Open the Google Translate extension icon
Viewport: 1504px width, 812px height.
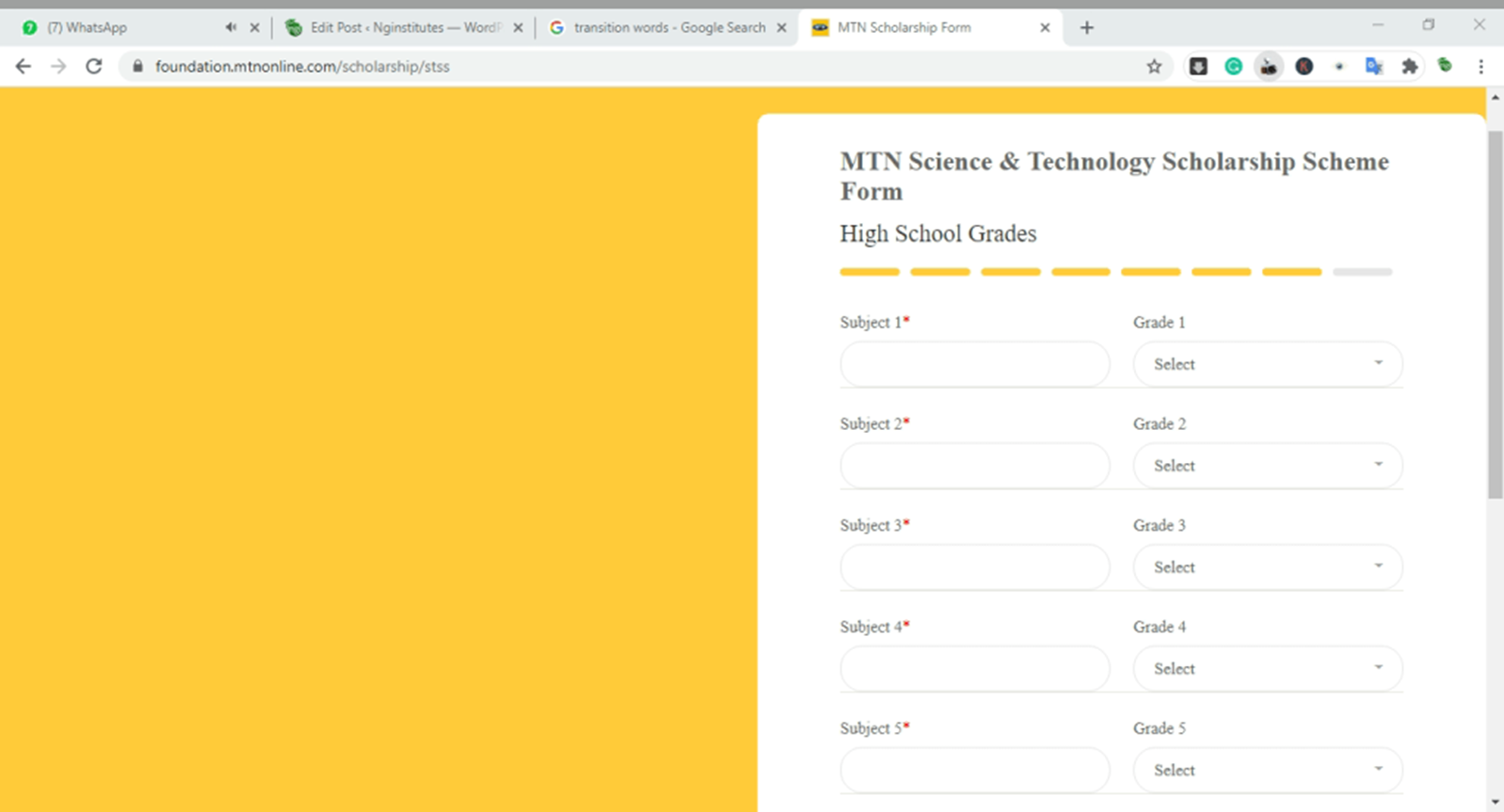[1374, 66]
